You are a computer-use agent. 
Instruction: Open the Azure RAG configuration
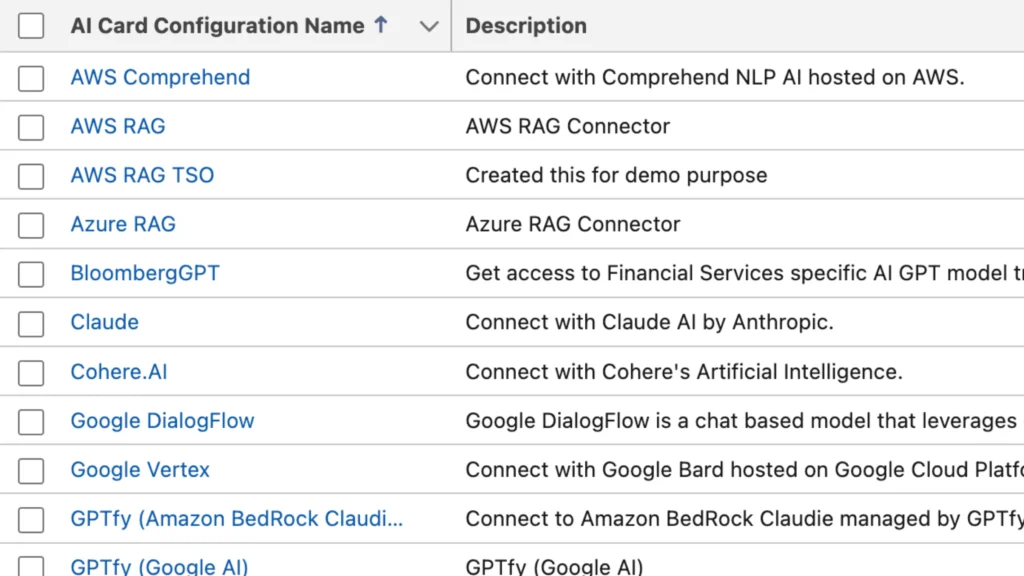click(123, 224)
